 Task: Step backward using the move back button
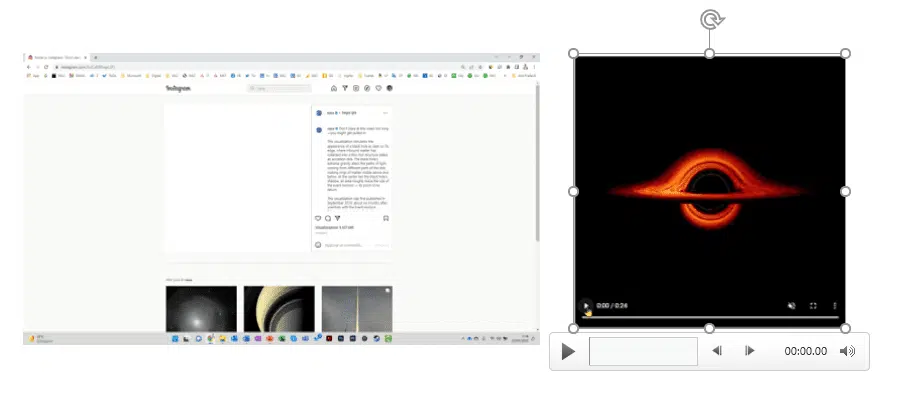[x=716, y=351]
